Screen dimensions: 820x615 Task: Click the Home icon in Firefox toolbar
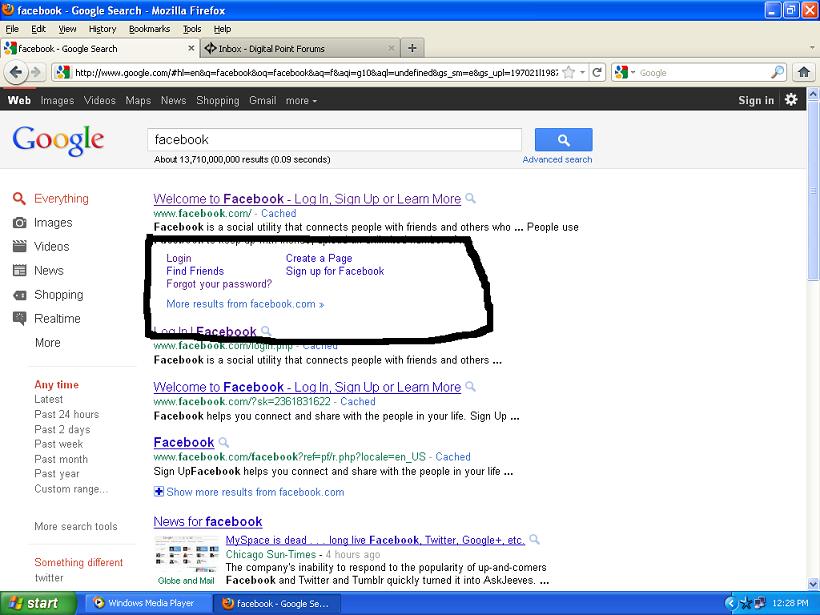tap(804, 72)
